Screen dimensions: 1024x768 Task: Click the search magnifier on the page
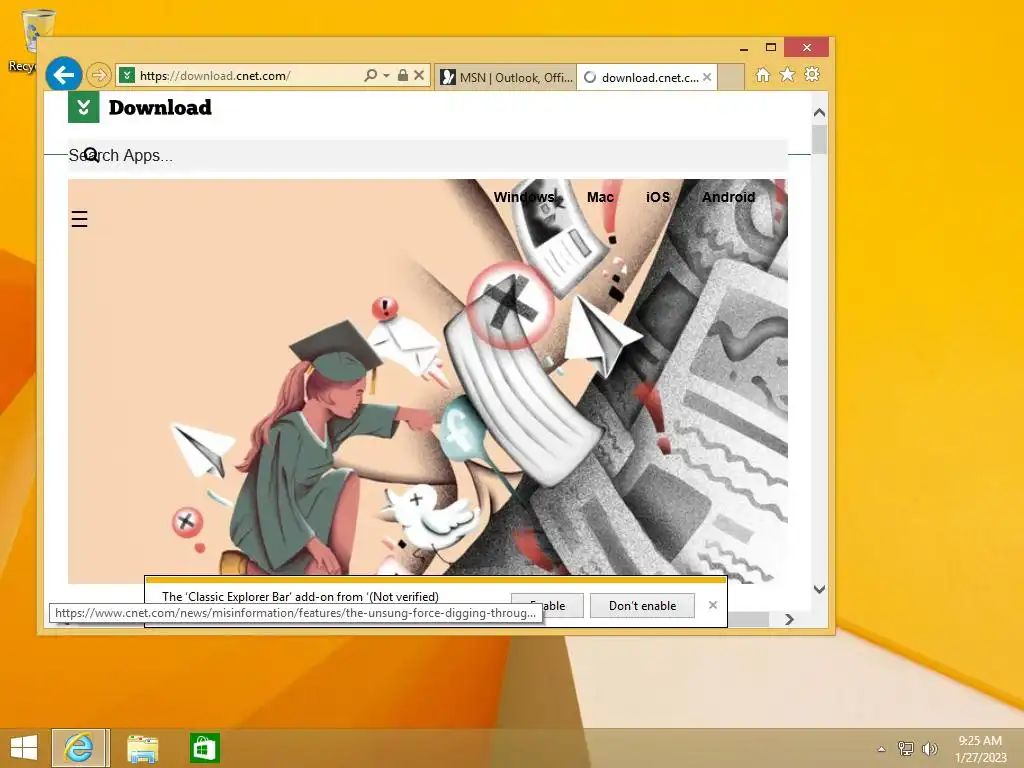coord(91,155)
